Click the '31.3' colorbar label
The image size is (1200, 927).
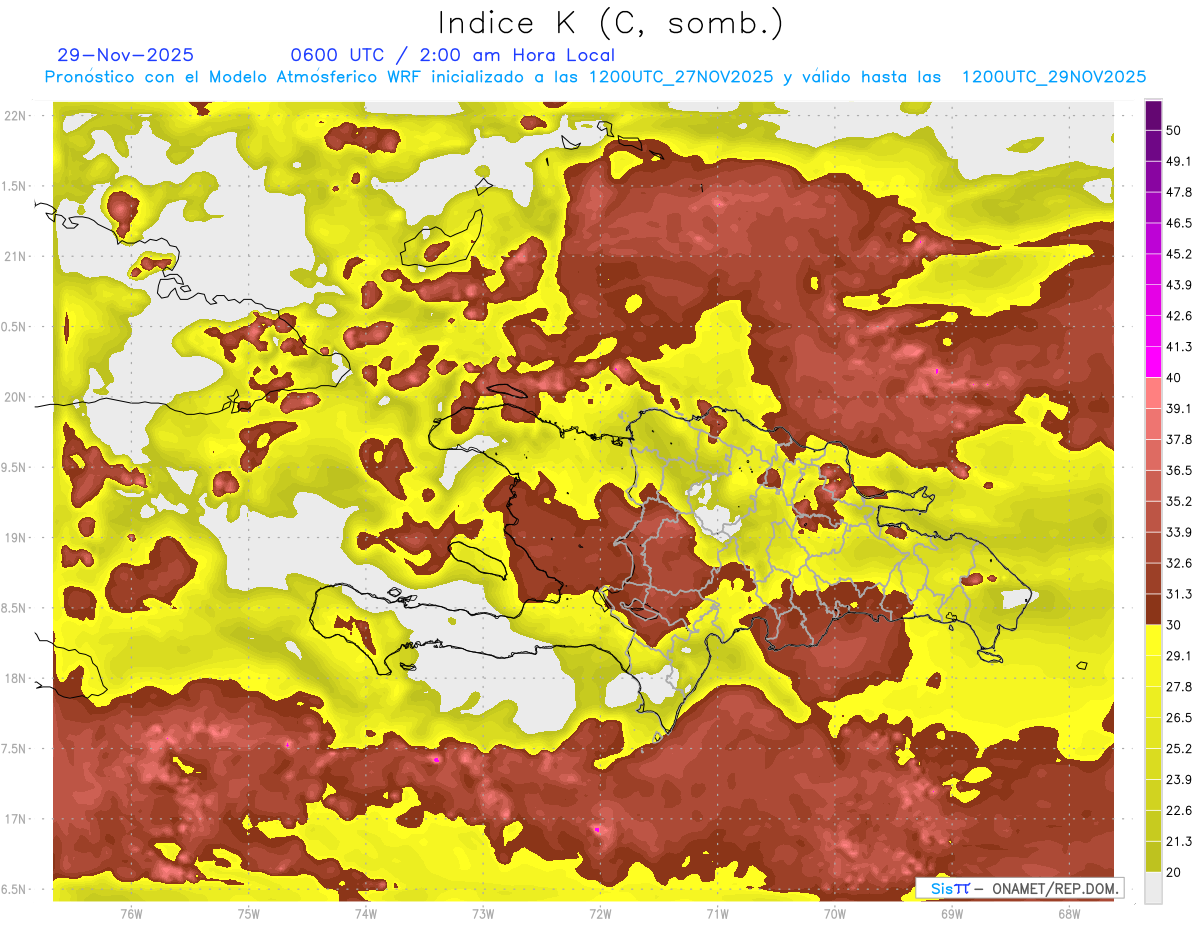click(1180, 594)
